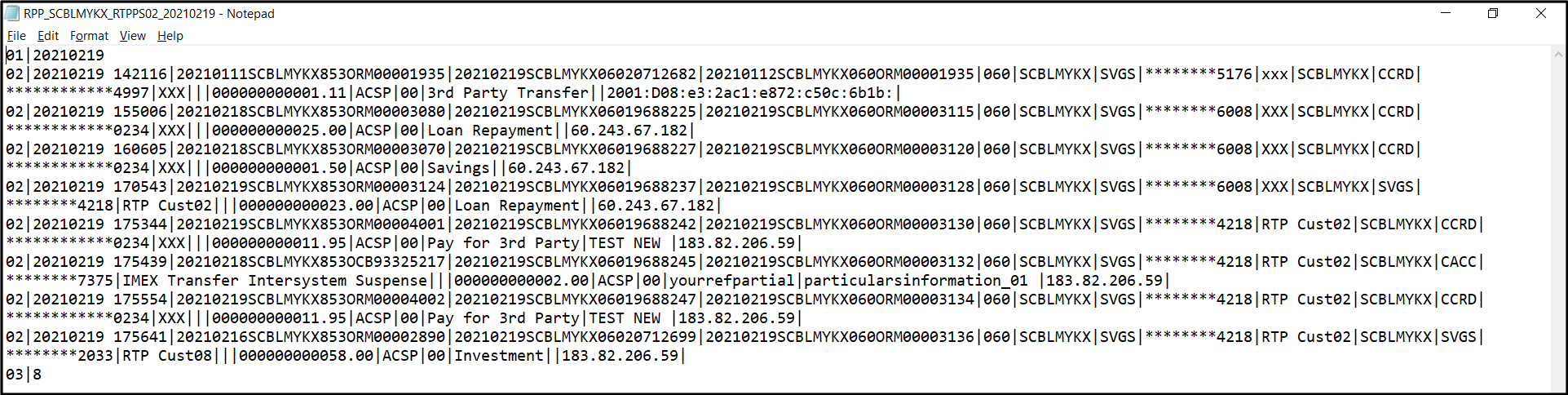Click on the text "3rd Party Transfer"
This screenshot has height=395, width=1568.
(x=508, y=93)
